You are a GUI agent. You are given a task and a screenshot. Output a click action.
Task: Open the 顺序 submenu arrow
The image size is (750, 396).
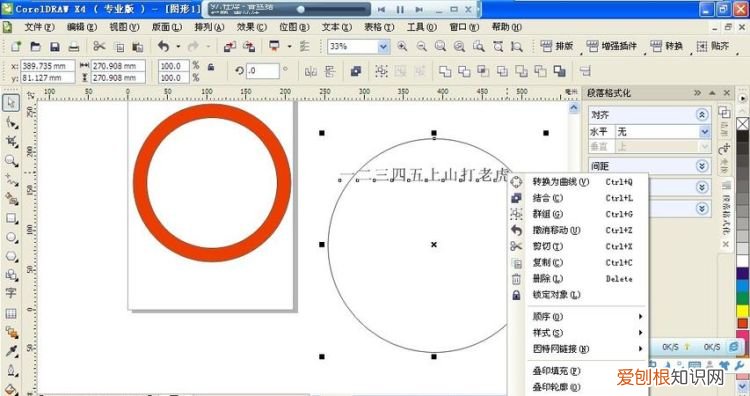pyautogui.click(x=640, y=316)
